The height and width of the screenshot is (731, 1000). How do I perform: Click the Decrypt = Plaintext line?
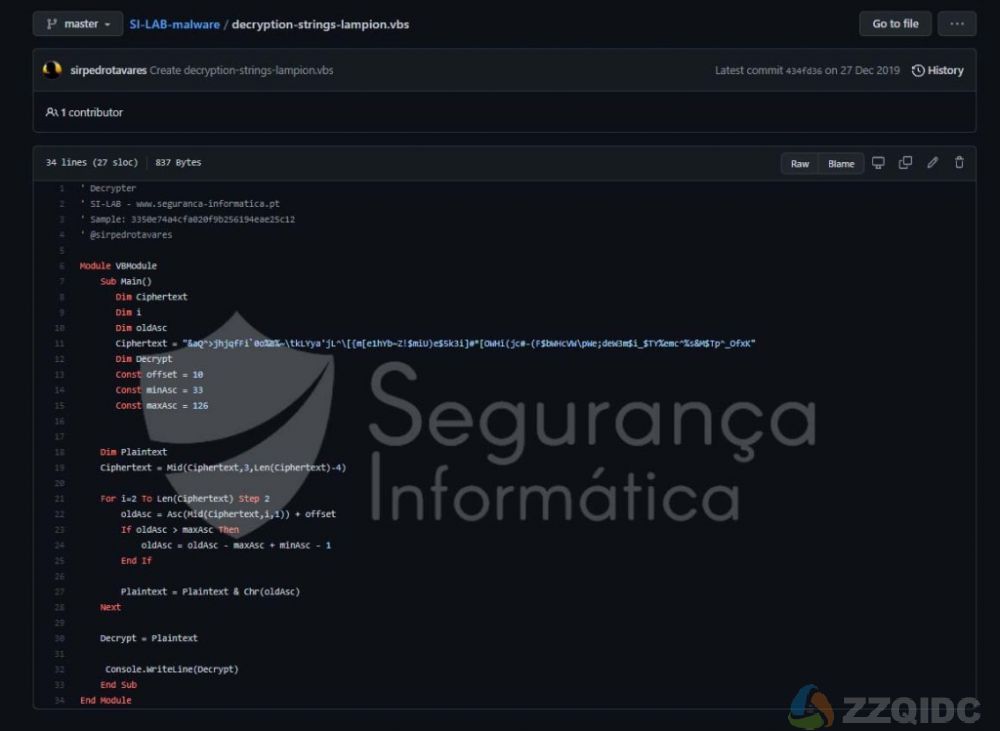149,638
